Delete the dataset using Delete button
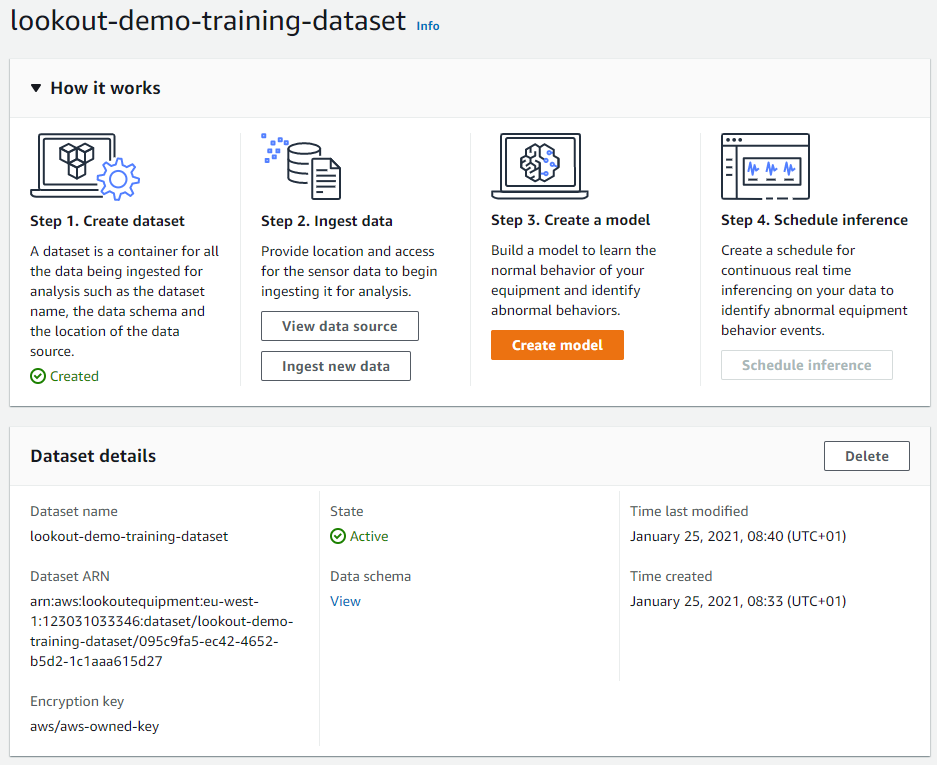 click(866, 456)
